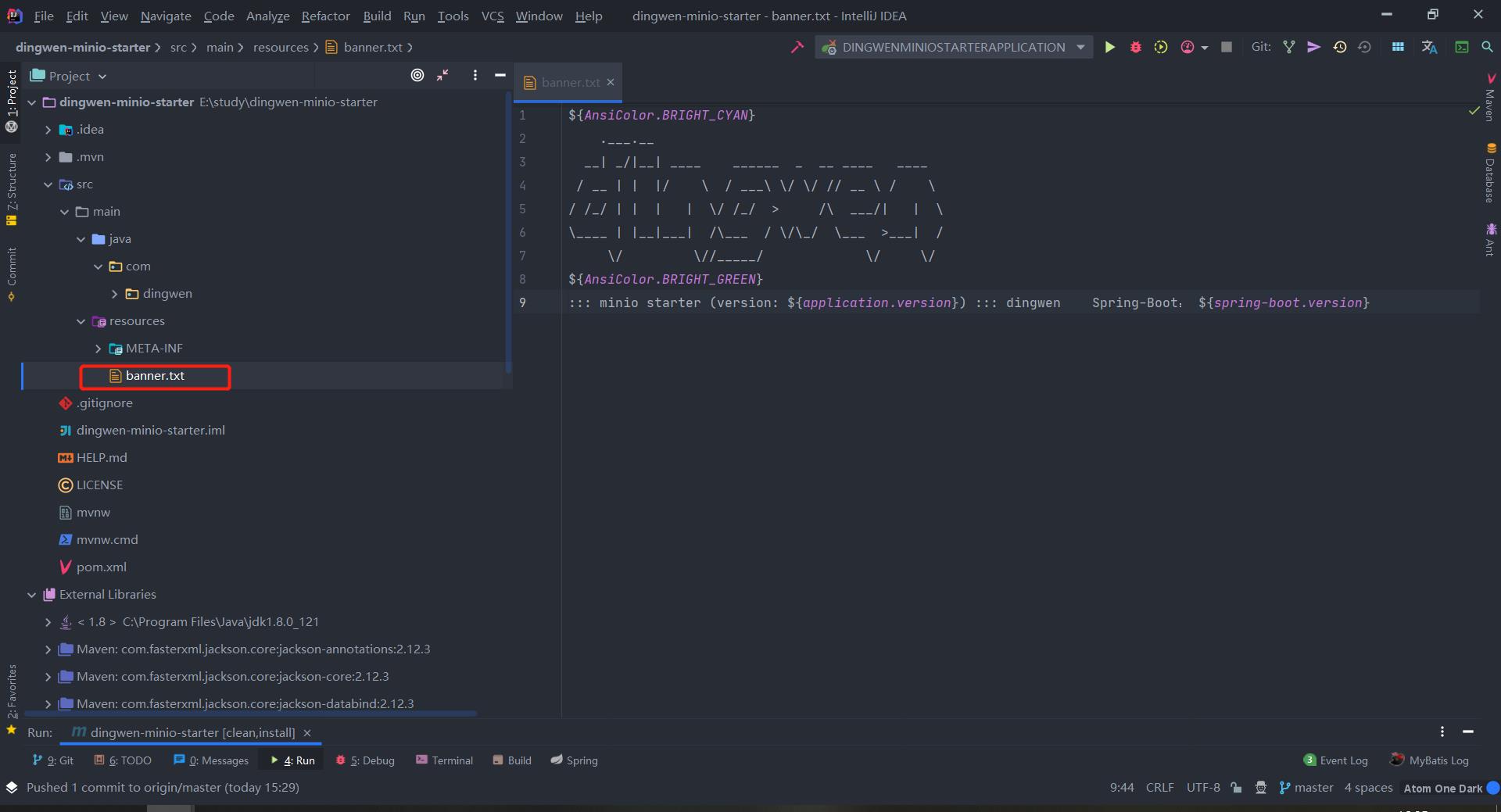Expand the META-INF folder
Image resolution: width=1501 pixels, height=812 pixels.
pyautogui.click(x=98, y=349)
